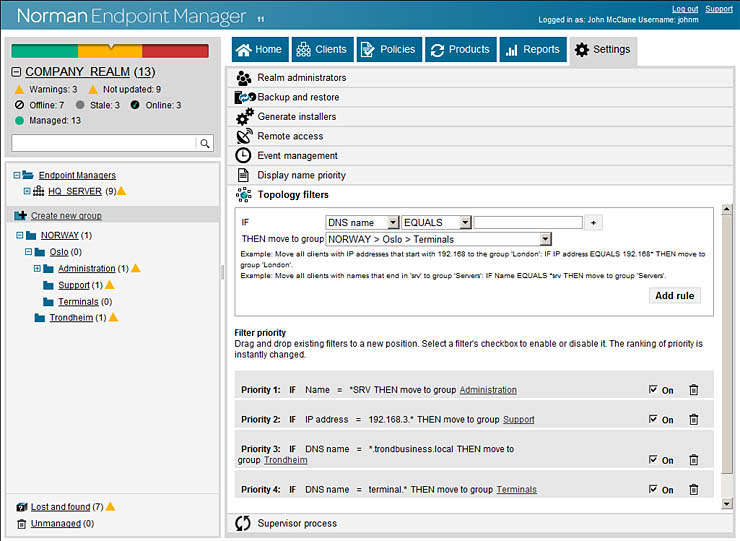Open the Reports tab

coord(532,50)
